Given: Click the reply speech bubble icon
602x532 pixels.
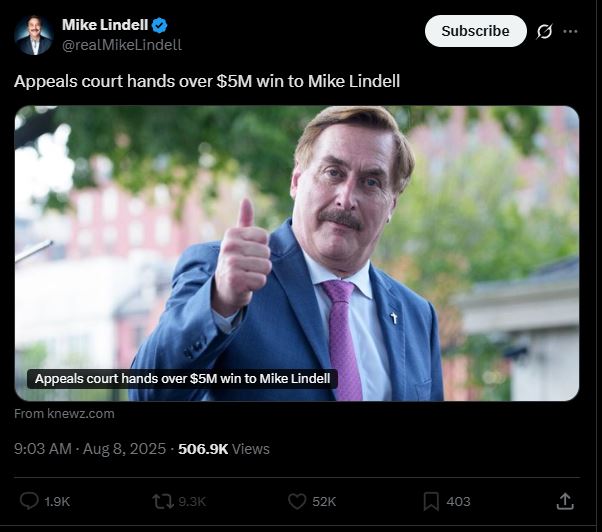Looking at the screenshot, I should pyautogui.click(x=29, y=501).
